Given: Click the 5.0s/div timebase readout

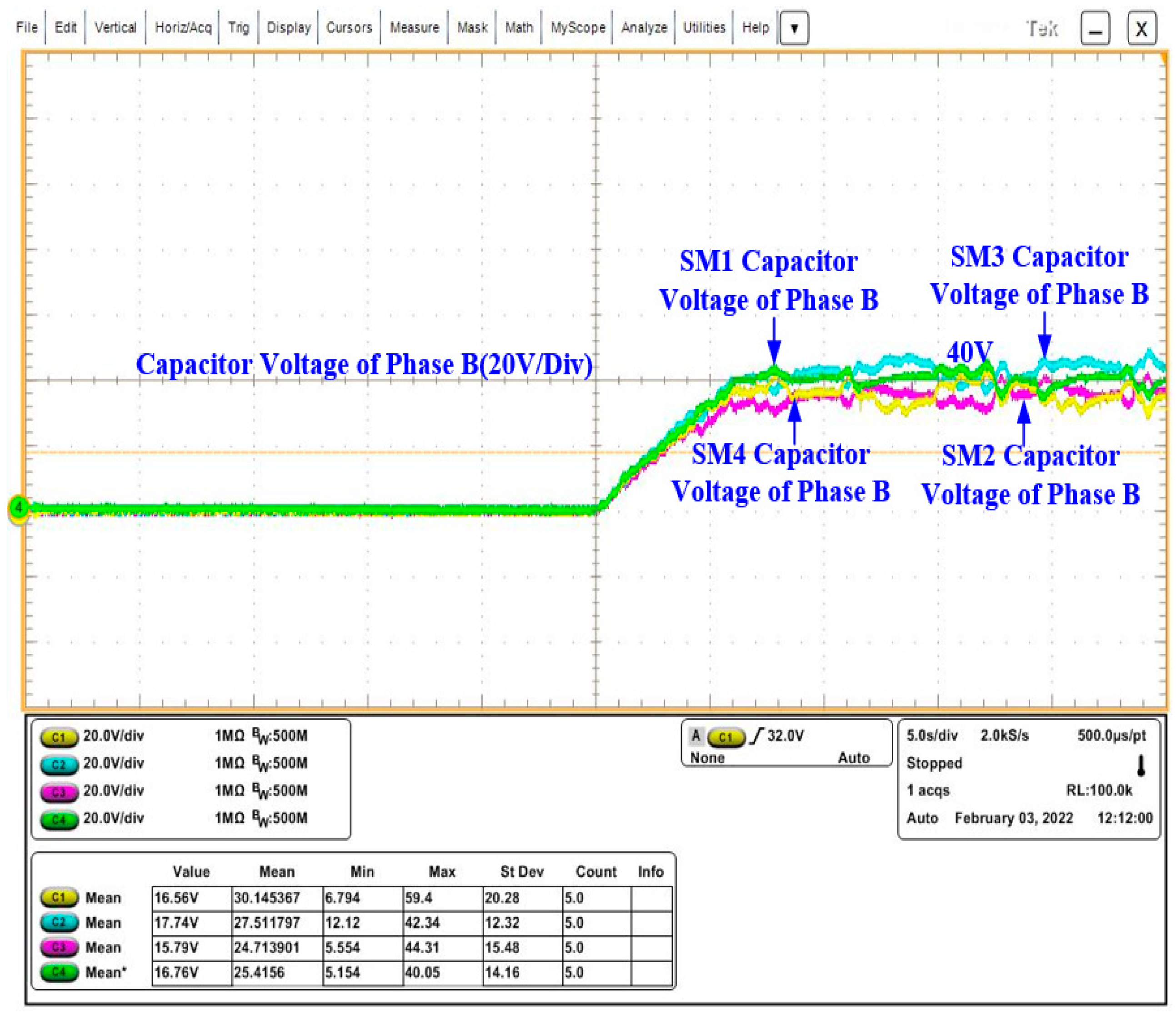Looking at the screenshot, I should tap(931, 736).
